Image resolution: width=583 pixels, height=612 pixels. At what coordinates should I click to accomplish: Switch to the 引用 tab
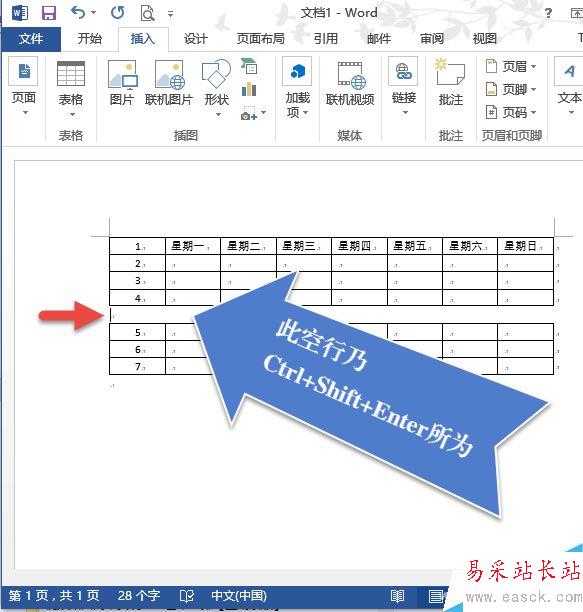(325, 39)
